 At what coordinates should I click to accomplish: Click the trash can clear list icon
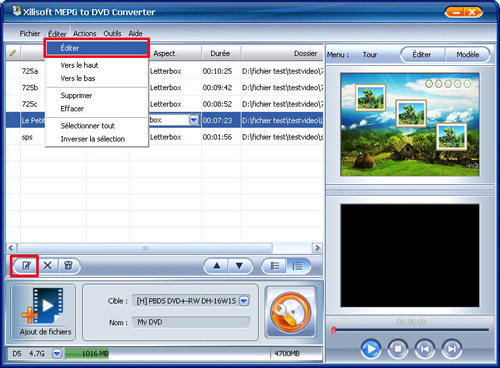click(69, 266)
